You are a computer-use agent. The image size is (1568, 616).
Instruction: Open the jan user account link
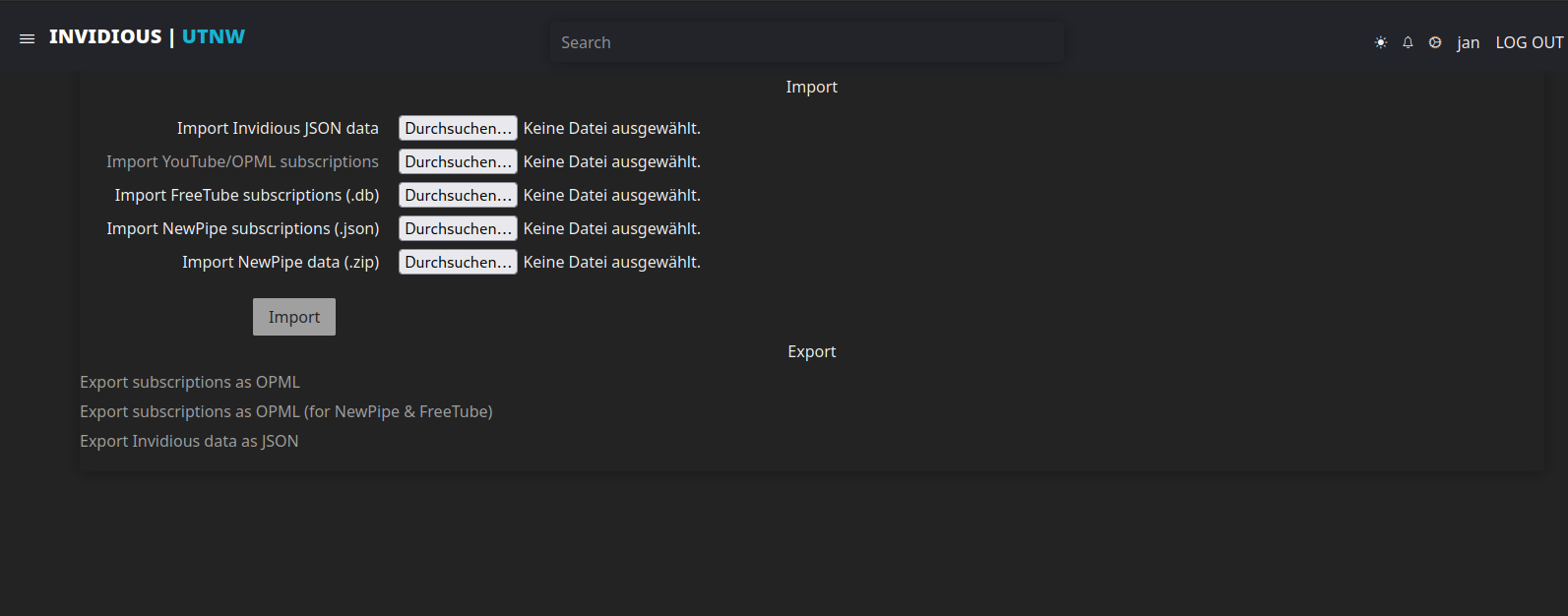click(1468, 42)
